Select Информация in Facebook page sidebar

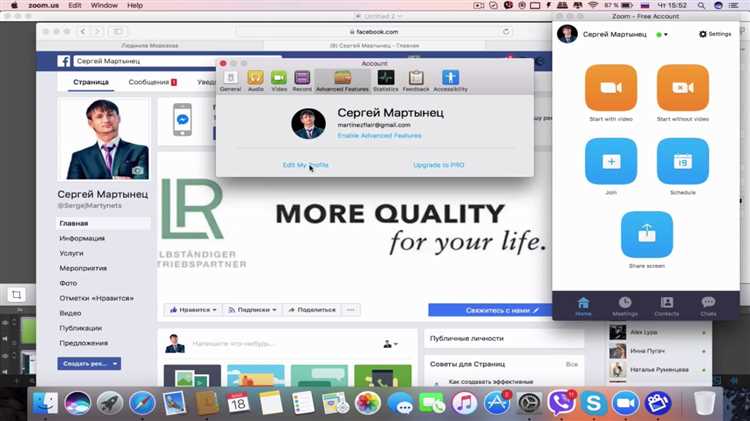click(82, 238)
